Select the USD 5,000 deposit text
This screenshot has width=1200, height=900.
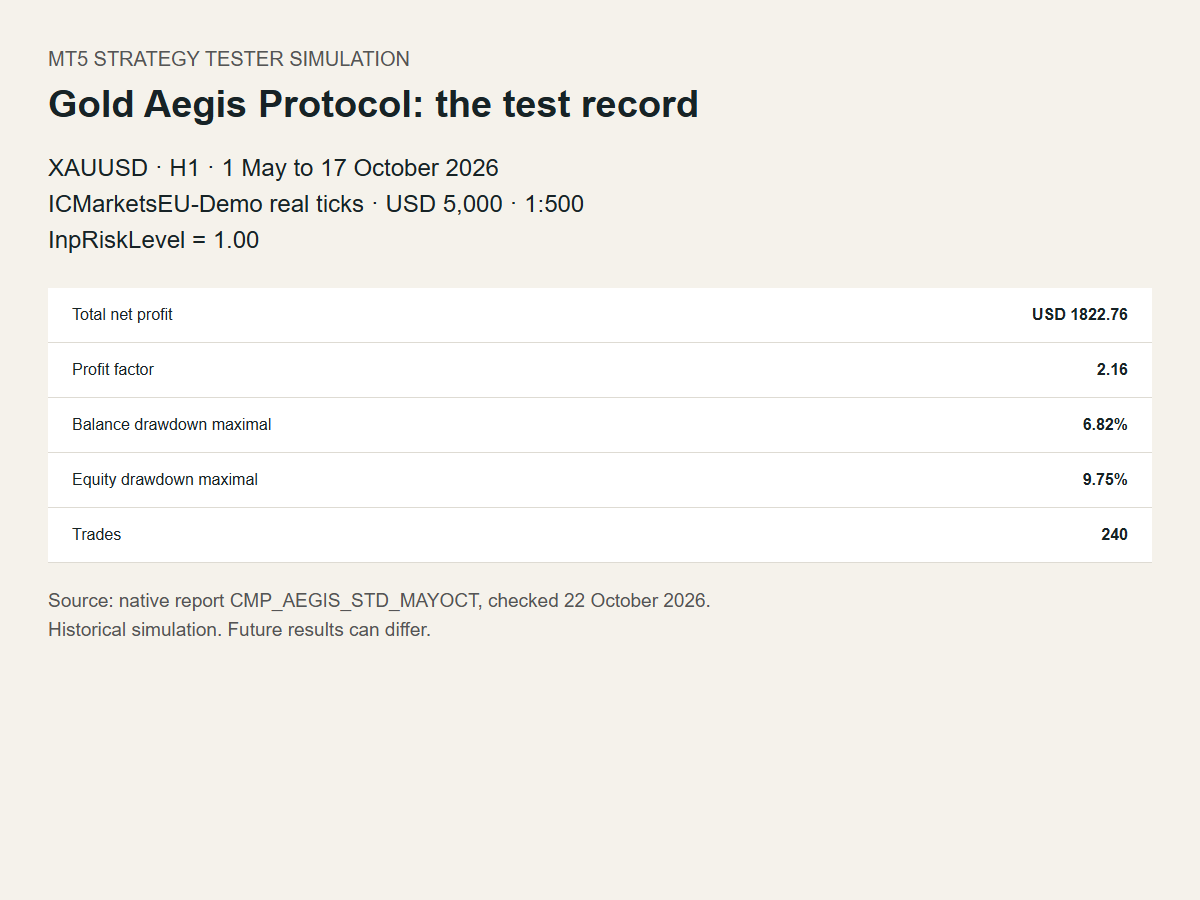[444, 204]
